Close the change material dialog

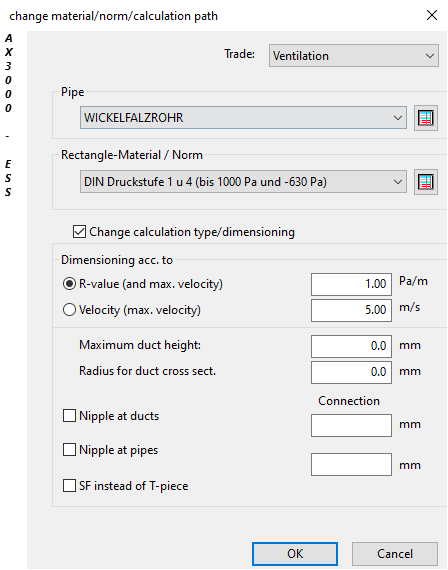[x=432, y=15]
